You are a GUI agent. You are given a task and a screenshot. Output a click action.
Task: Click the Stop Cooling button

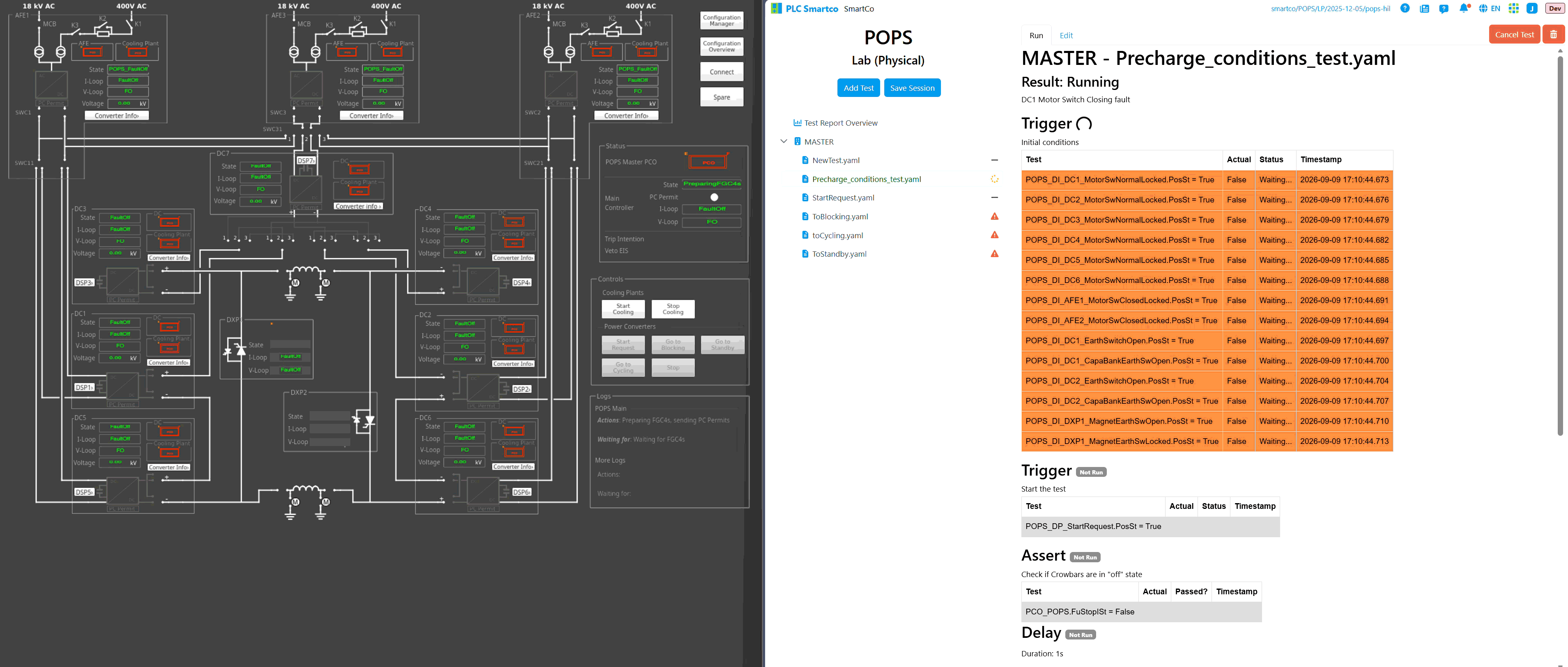point(673,309)
